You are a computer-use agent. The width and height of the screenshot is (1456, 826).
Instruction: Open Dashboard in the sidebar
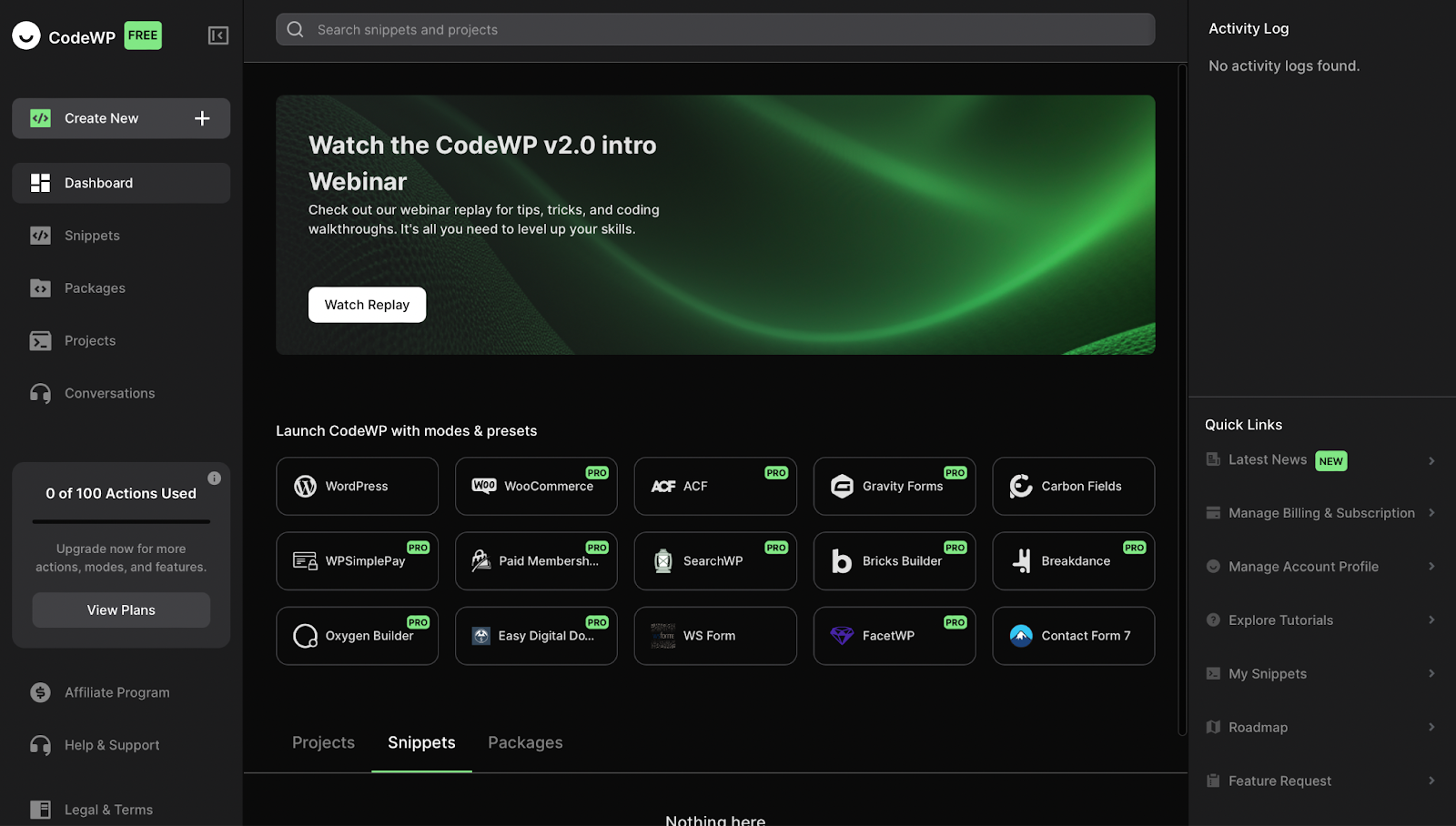(121, 183)
